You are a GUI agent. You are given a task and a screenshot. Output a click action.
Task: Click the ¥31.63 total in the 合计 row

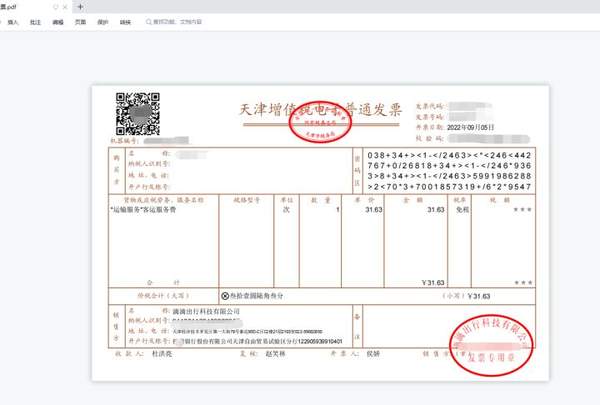[433, 283]
